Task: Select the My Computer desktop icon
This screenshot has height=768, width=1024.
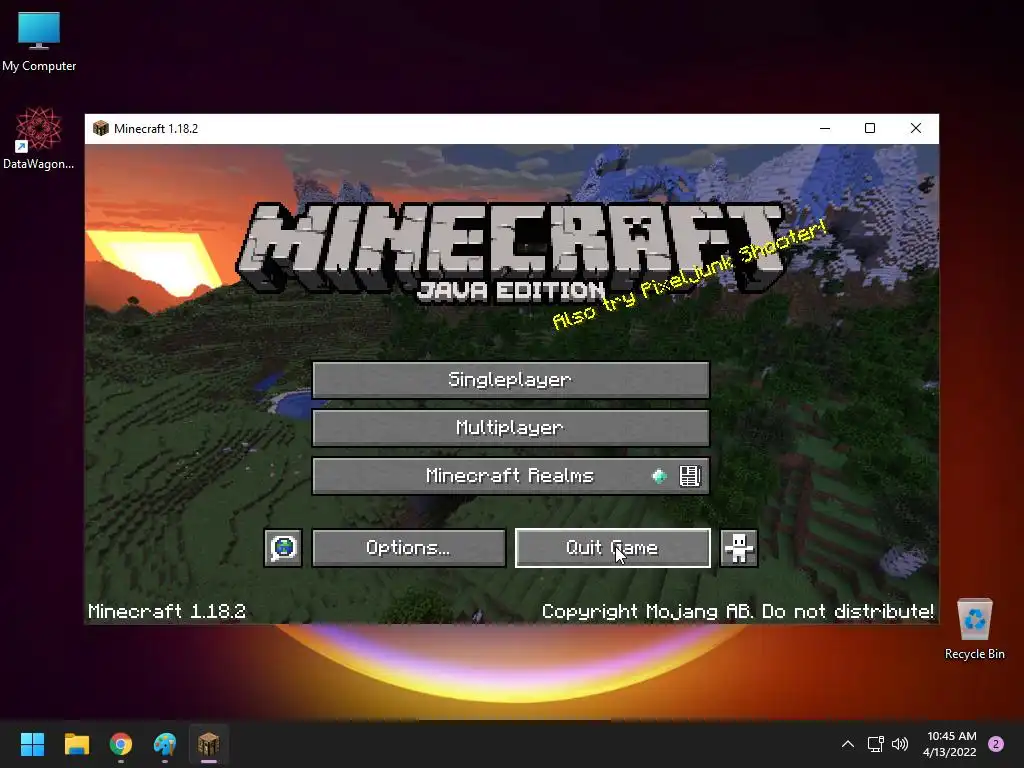Action: click(39, 42)
